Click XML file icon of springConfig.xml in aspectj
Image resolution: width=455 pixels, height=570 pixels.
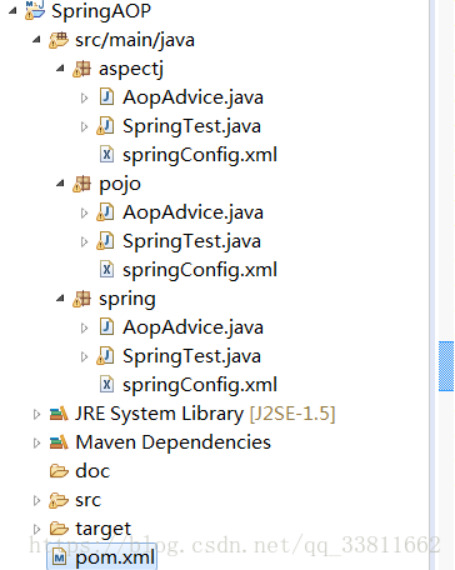click(x=106, y=155)
